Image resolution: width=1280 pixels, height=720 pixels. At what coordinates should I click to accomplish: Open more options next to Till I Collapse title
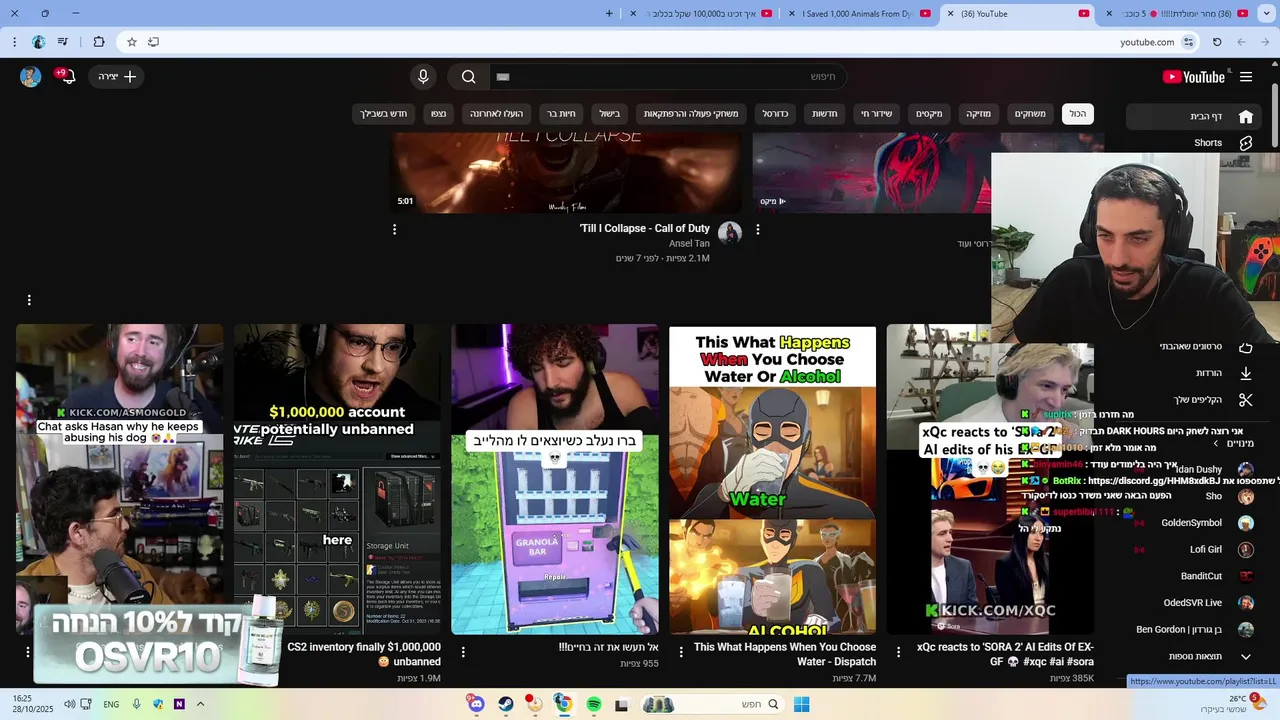(394, 229)
